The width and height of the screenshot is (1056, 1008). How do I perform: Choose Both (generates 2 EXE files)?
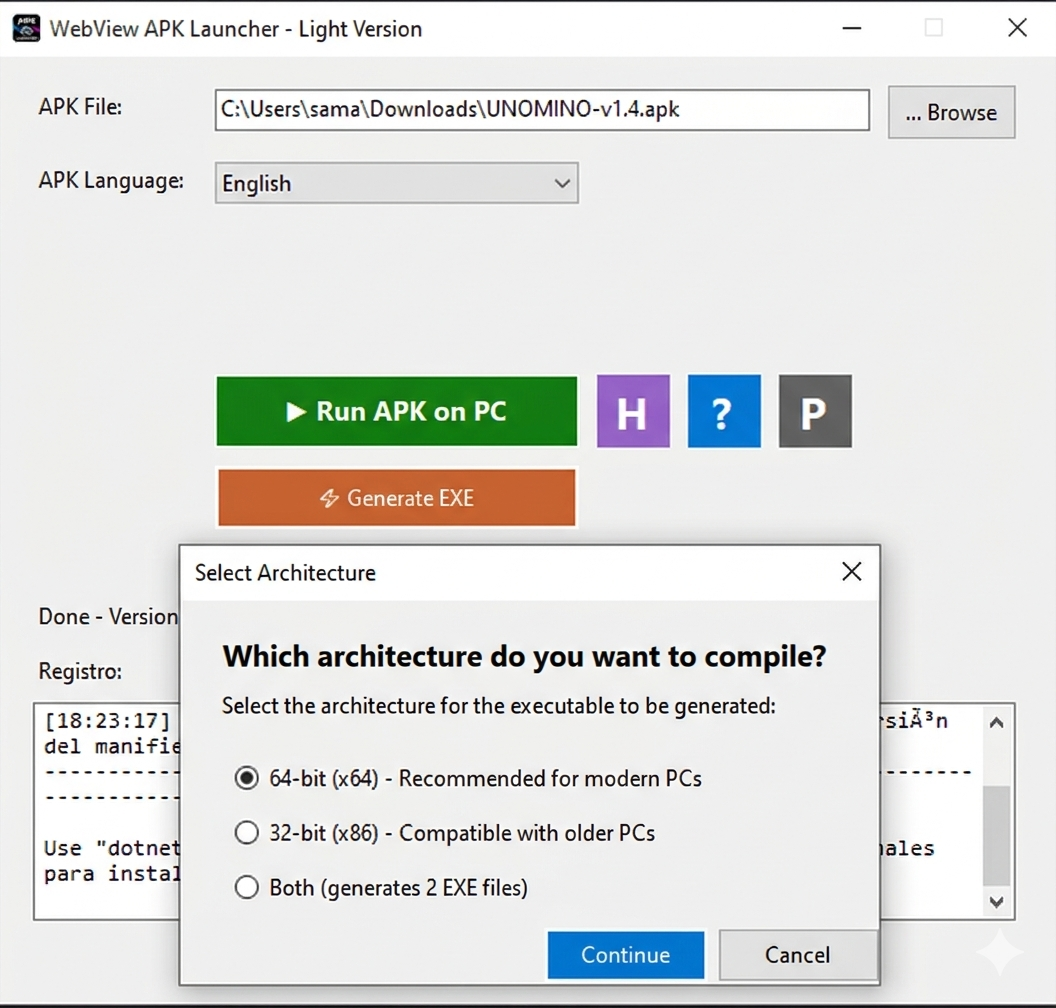click(x=381, y=887)
